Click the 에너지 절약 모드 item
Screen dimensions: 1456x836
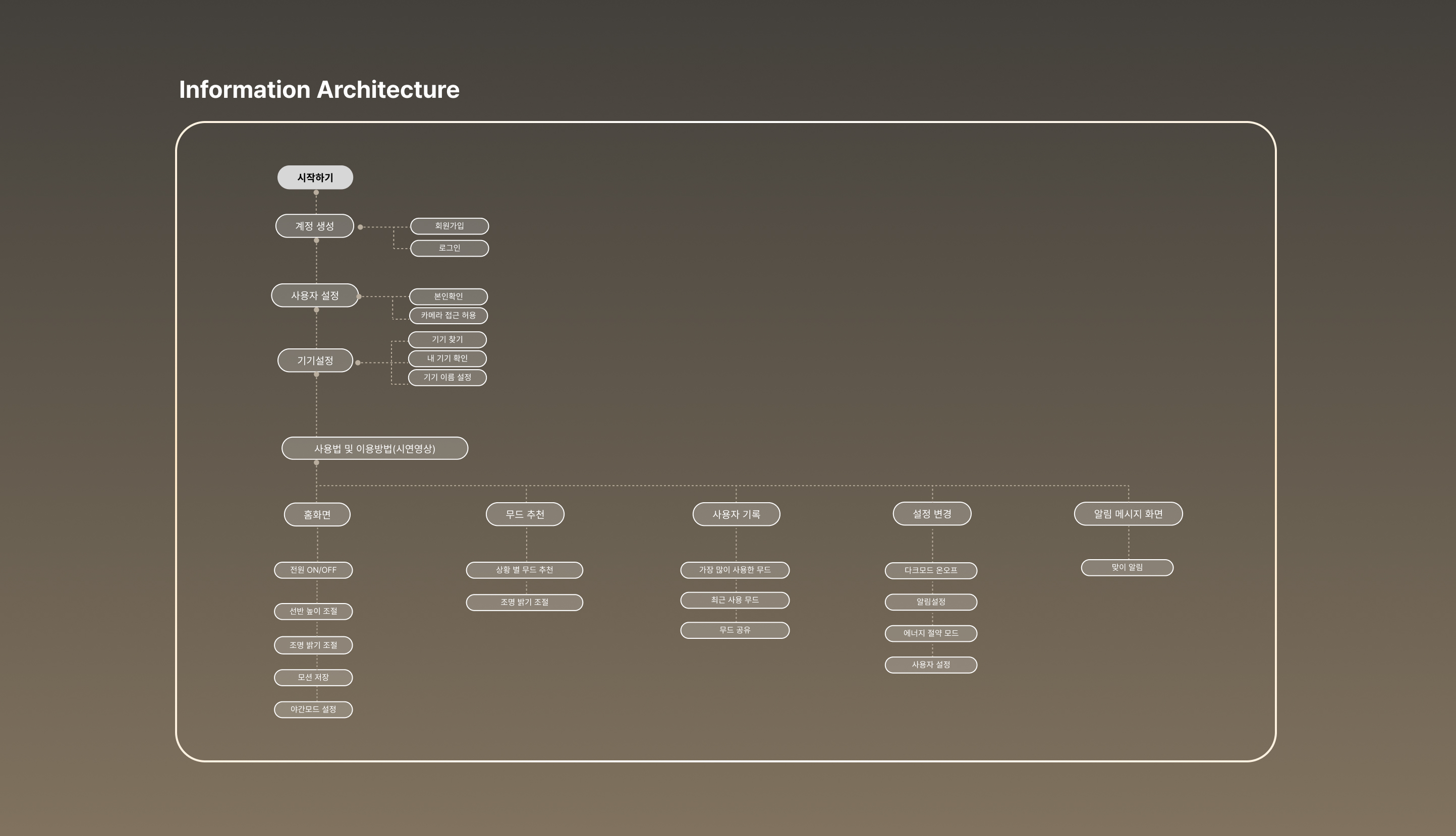930,633
